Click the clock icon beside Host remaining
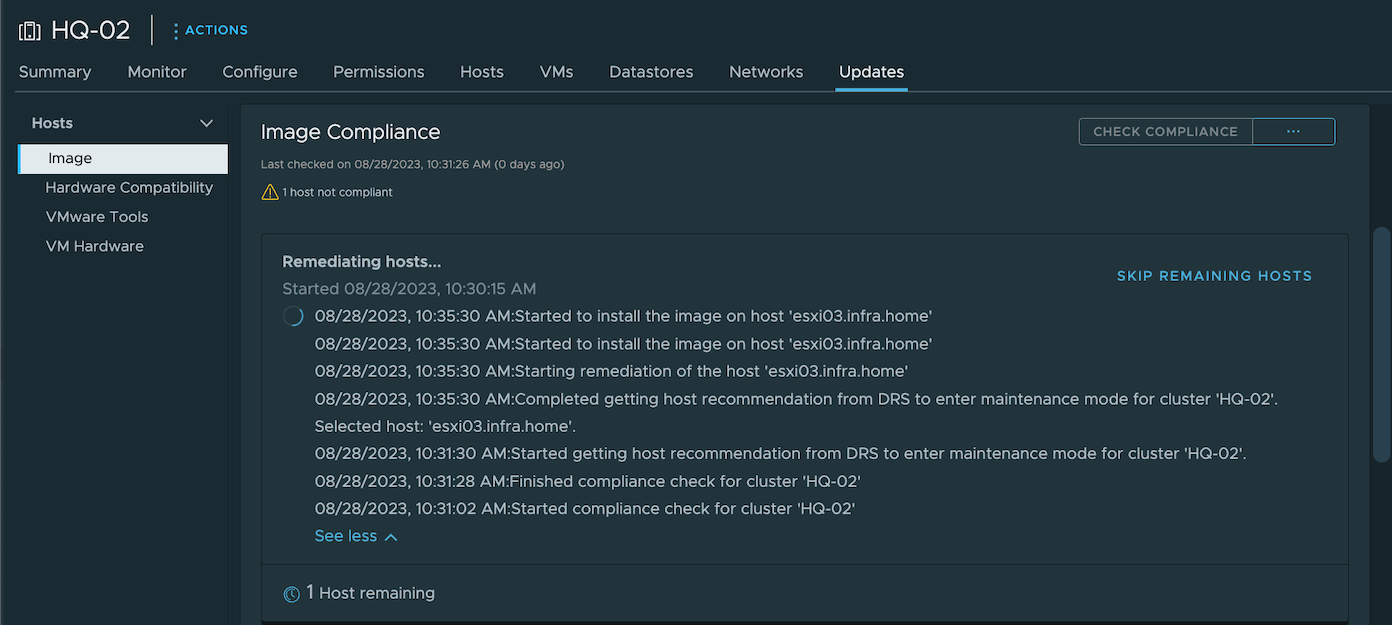Screen dimensions: 1392x625 (x=291, y=594)
